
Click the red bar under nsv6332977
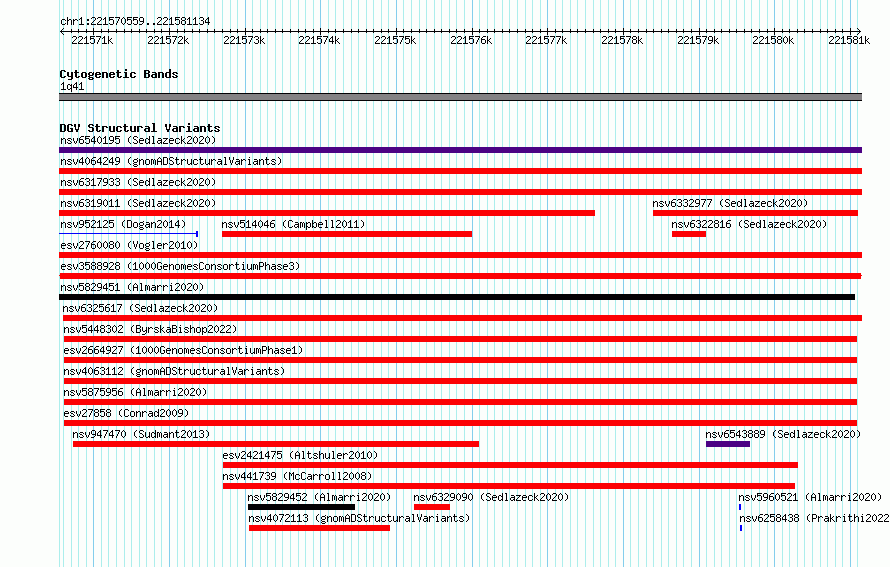755,213
